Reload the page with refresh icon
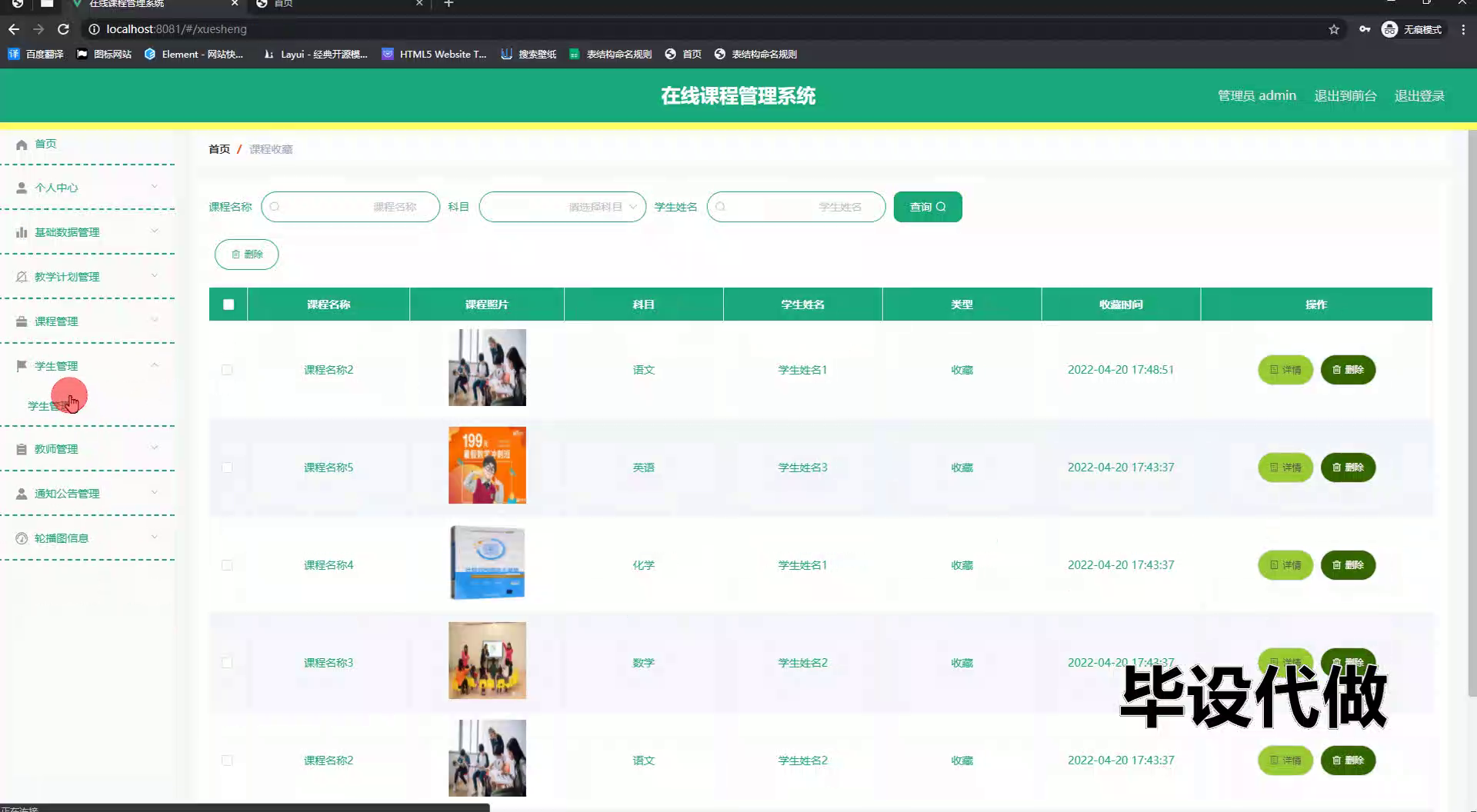The image size is (1477, 812). (64, 29)
